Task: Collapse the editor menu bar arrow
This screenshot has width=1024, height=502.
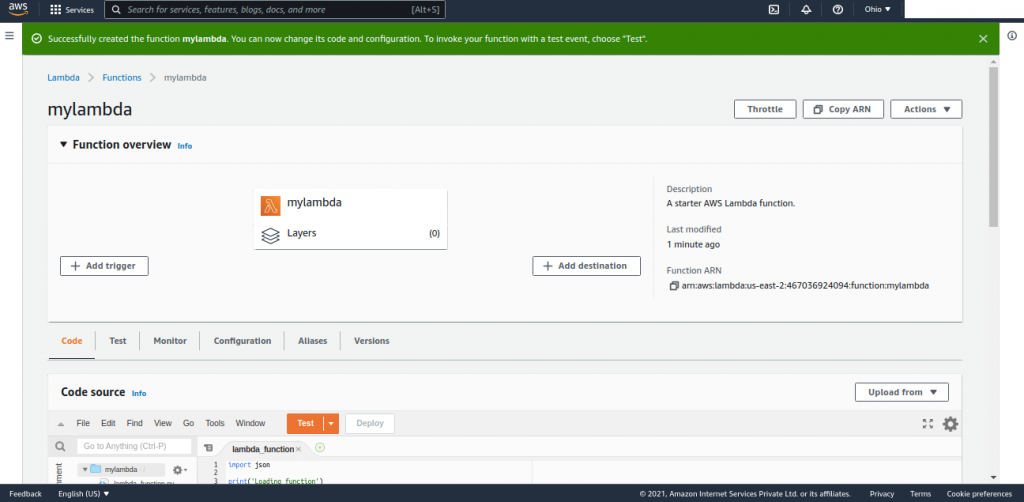Action: [x=60, y=424]
